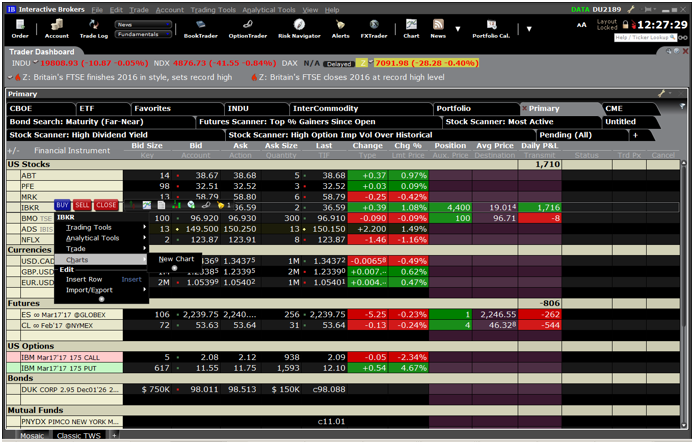Launch BookTrader from the toolbar
Image resolution: width=694 pixels, height=442 pixels.
(200, 29)
